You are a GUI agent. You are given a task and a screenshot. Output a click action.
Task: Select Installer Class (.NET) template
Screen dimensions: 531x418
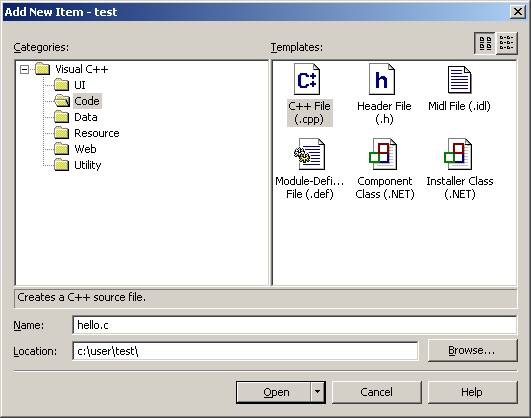pos(458,154)
